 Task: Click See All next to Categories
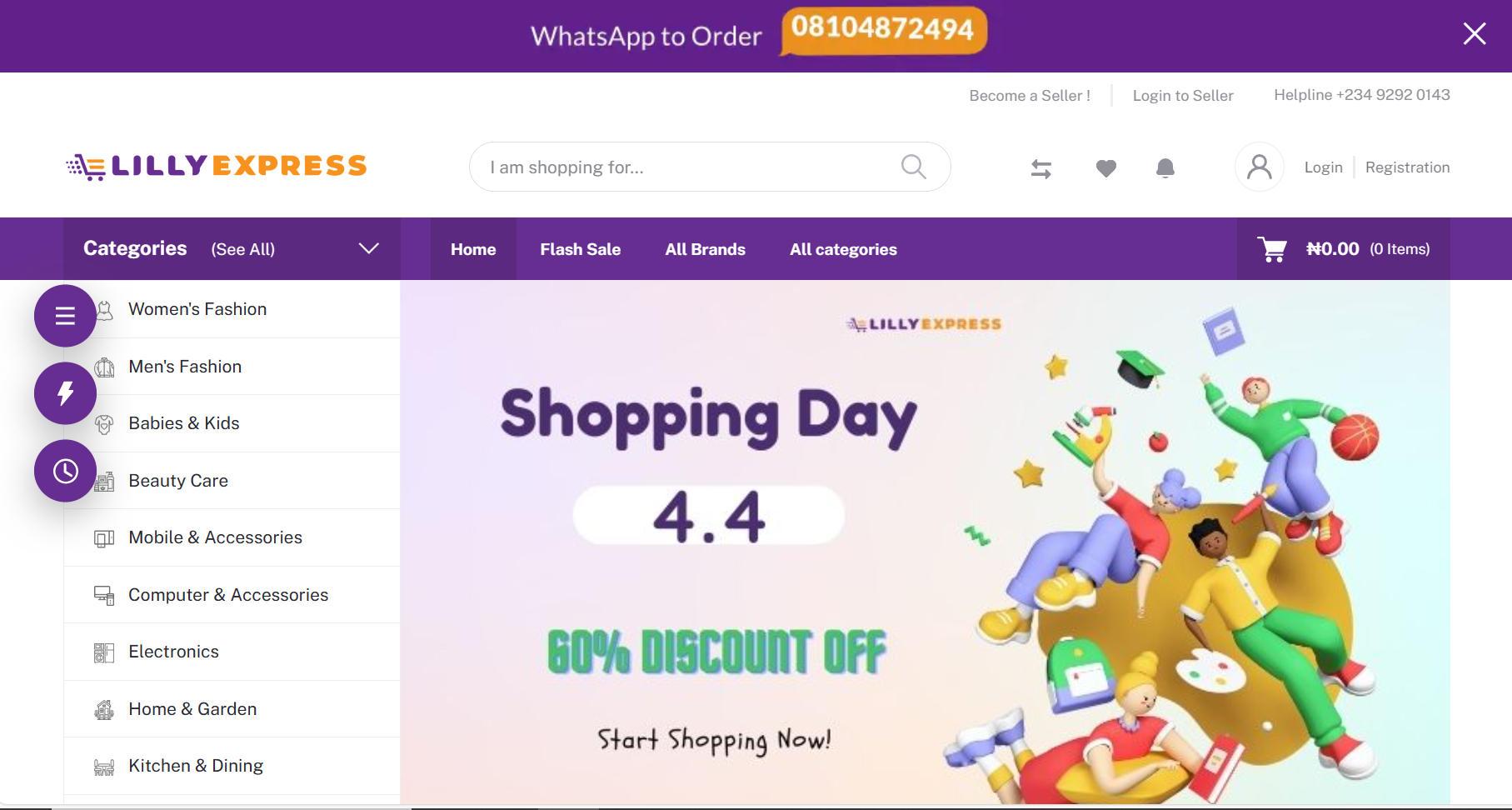coord(243,249)
